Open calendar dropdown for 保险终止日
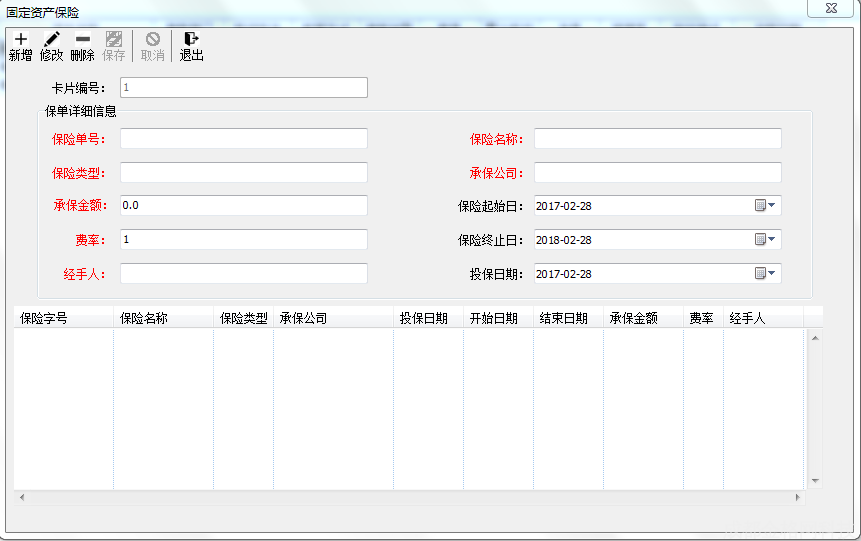861x541 pixels. [766, 240]
